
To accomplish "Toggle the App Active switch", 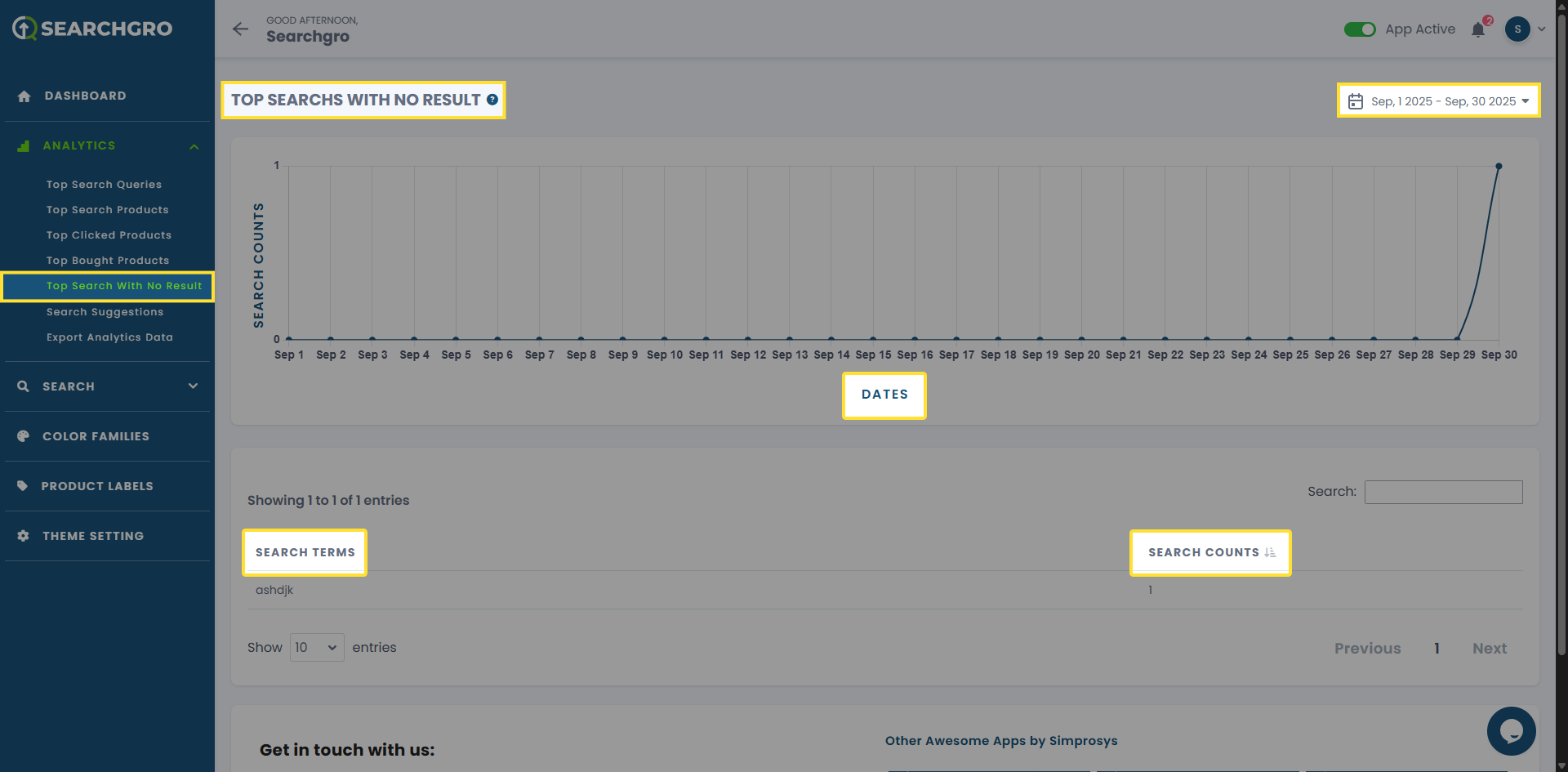I will tap(1360, 29).
